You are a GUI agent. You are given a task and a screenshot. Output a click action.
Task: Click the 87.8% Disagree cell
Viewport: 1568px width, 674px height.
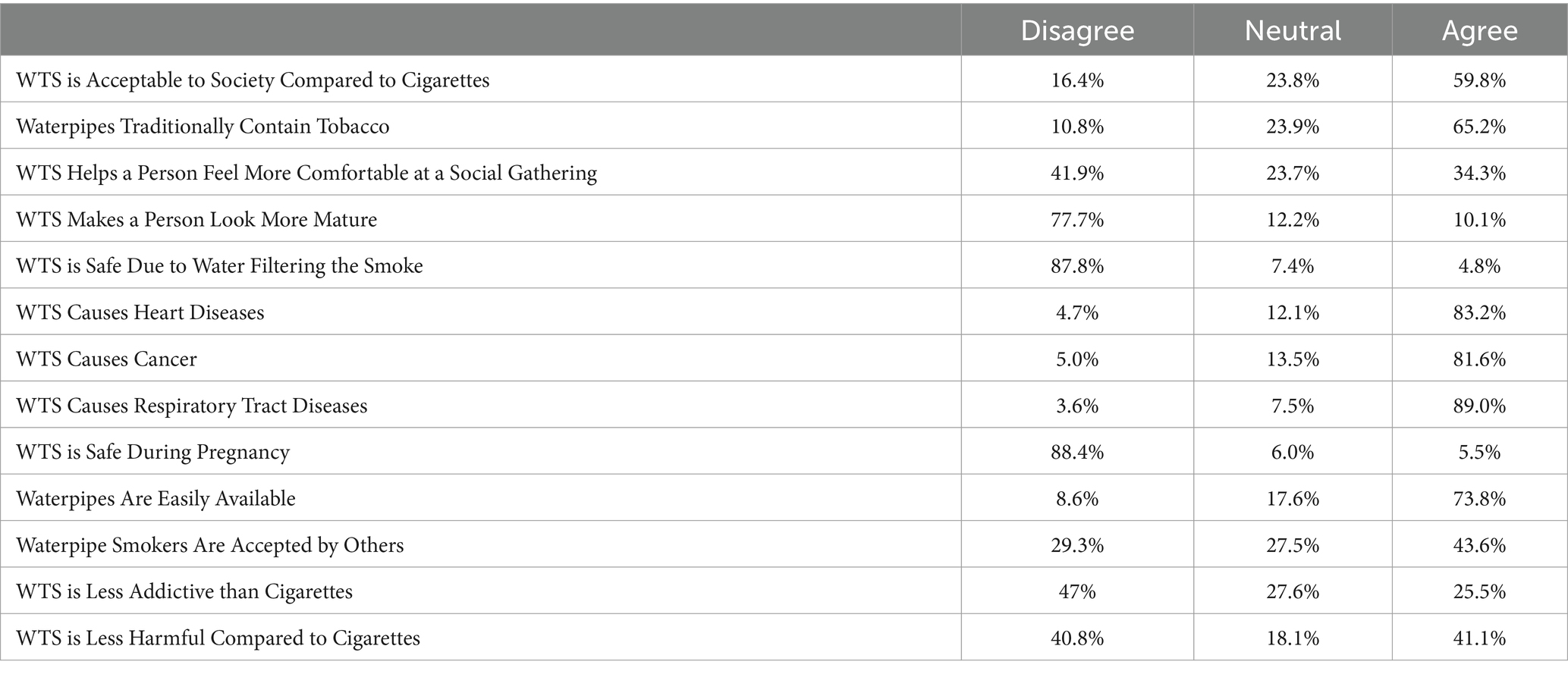click(1077, 265)
